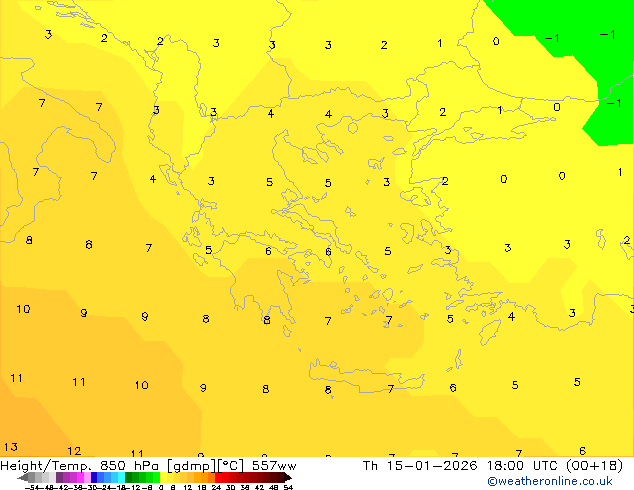The width and height of the screenshot is (634, 490).
Task: Pick the dark blue legend swatch
Action: (x=94, y=477)
